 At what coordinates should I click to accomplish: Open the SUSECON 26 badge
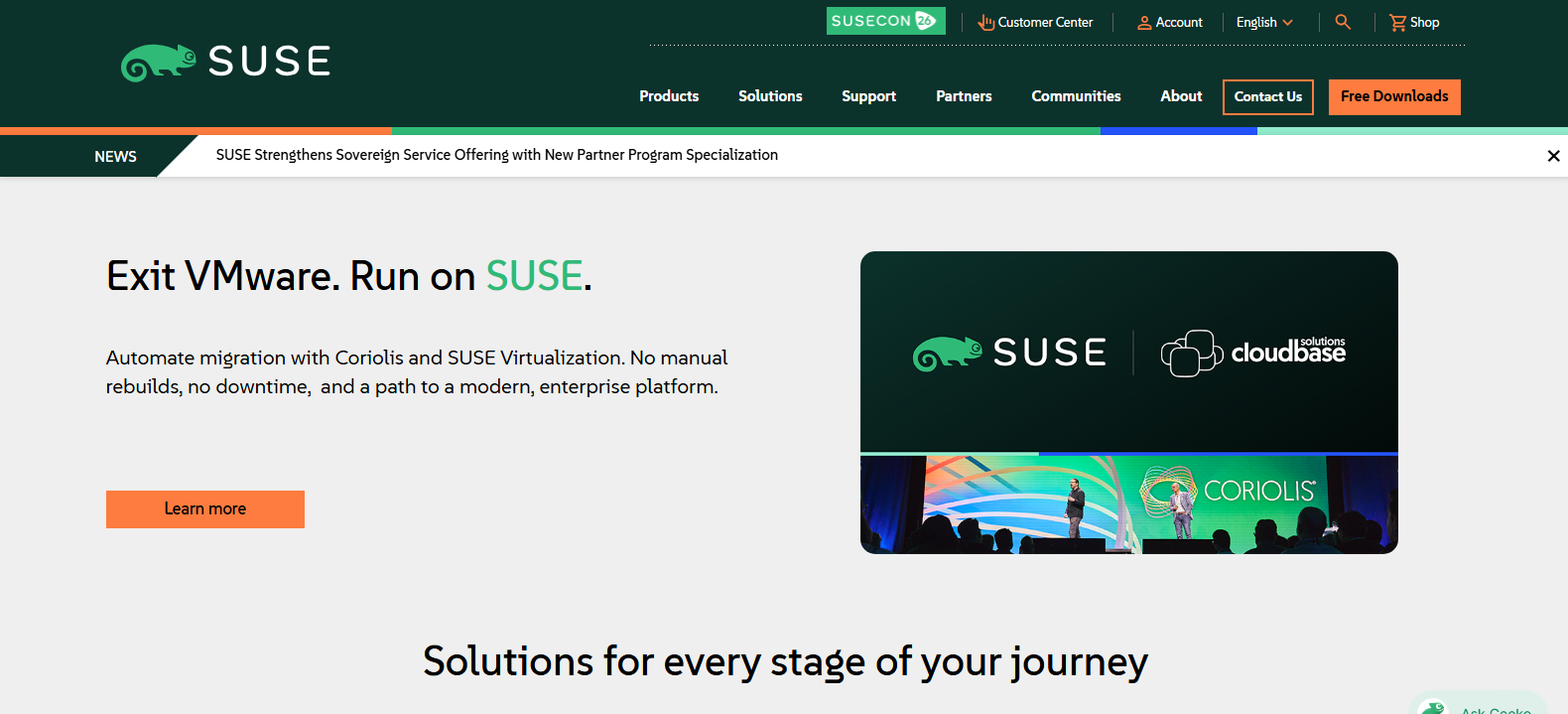(885, 21)
